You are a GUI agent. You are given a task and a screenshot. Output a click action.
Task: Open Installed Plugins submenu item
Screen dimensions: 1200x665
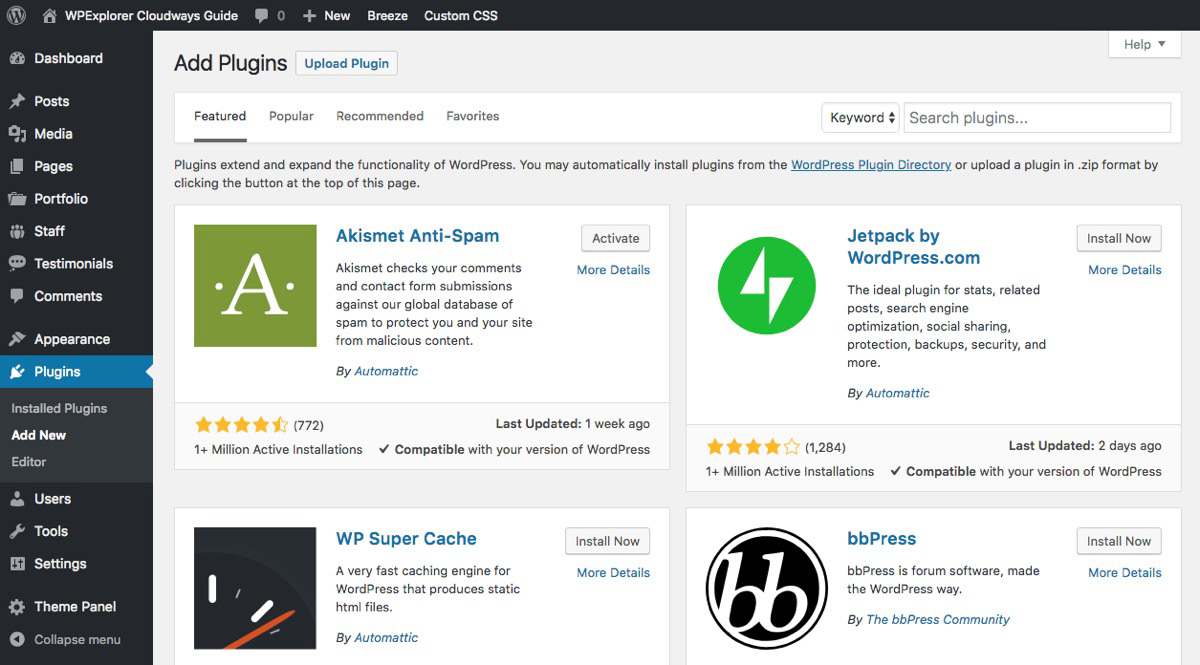point(59,409)
